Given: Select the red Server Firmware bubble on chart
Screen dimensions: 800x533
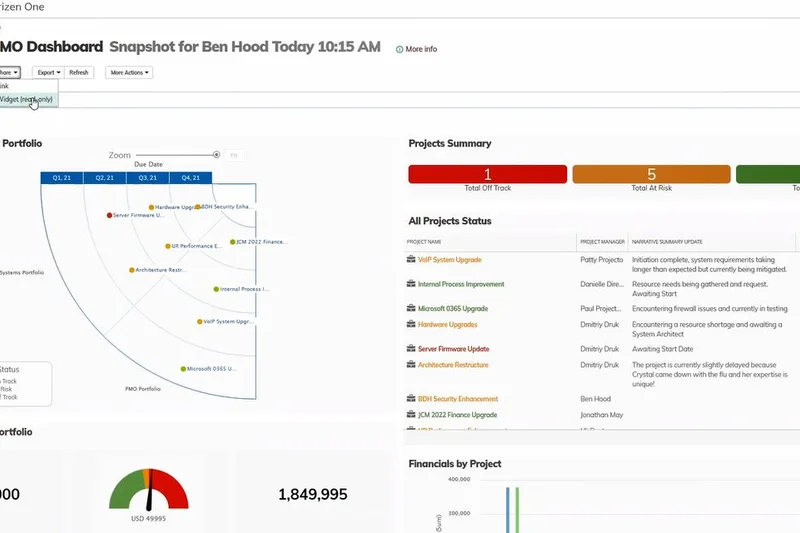Looking at the screenshot, I should pyautogui.click(x=110, y=215).
